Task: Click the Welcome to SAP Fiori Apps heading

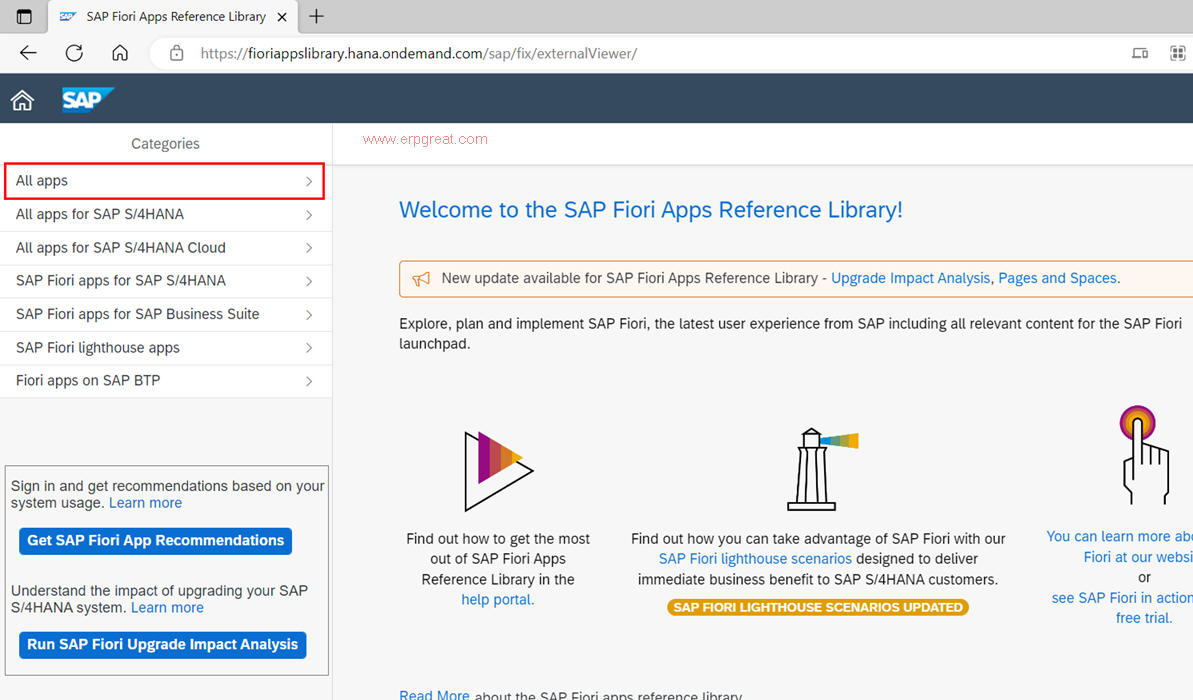Action: pyautogui.click(x=651, y=210)
